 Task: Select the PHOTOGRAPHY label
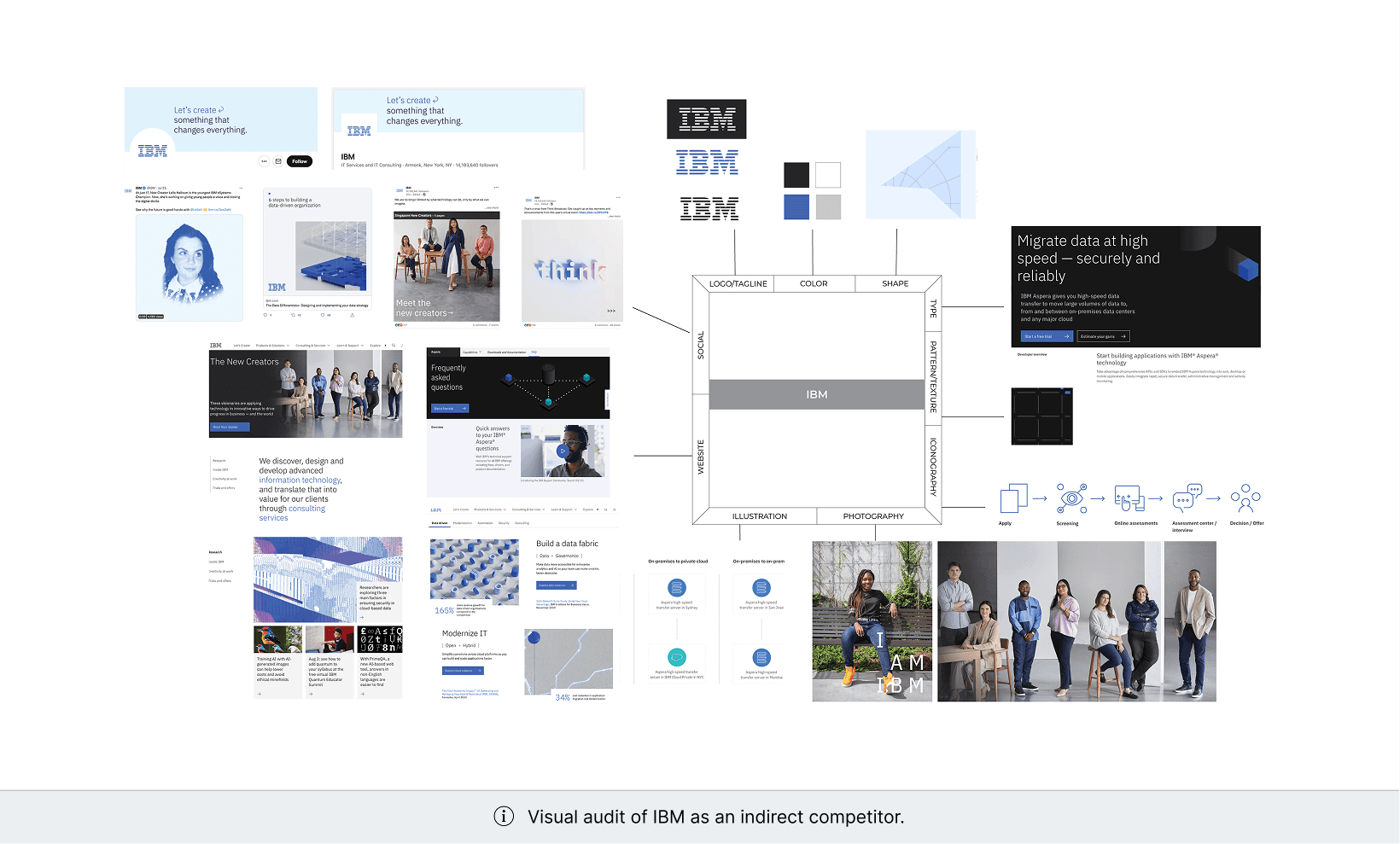873,516
